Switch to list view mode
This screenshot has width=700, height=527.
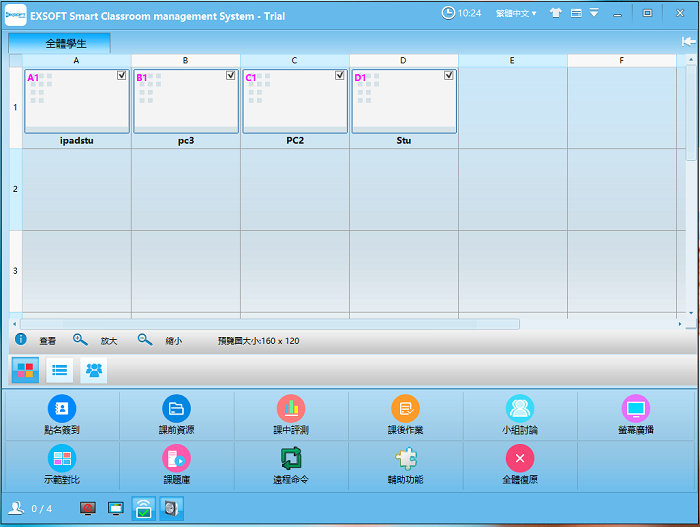pyautogui.click(x=60, y=370)
